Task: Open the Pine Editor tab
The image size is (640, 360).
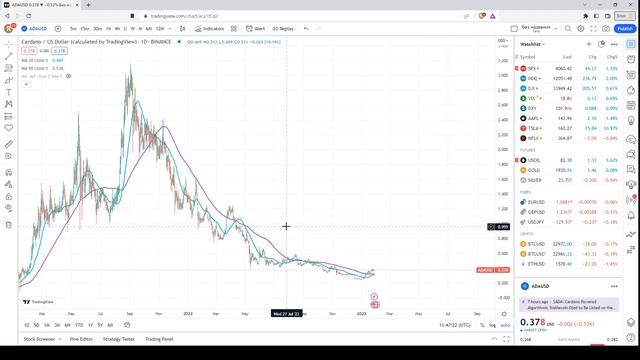Action: [81, 339]
